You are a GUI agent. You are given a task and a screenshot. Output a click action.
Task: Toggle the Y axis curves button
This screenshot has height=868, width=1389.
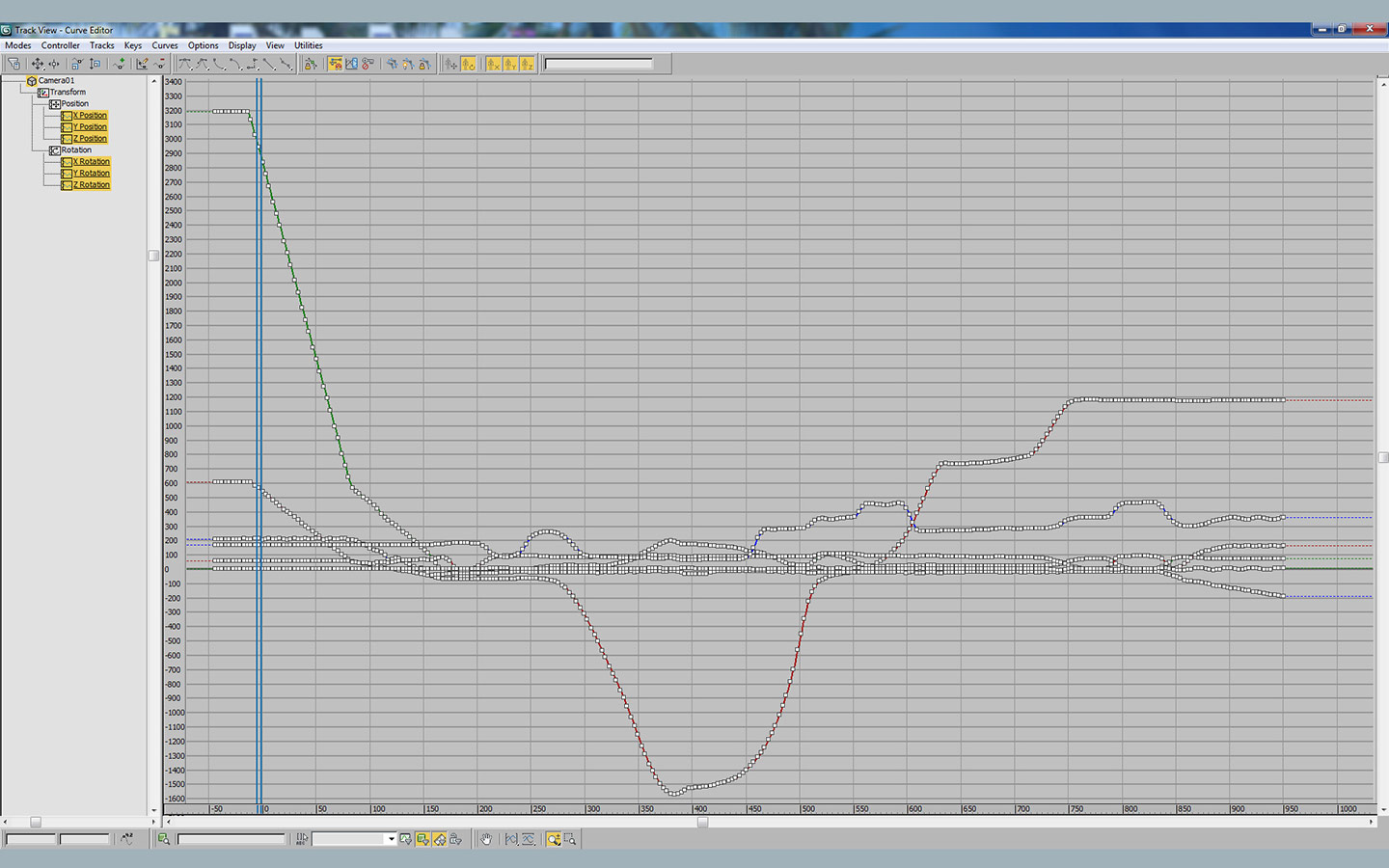coord(510,64)
